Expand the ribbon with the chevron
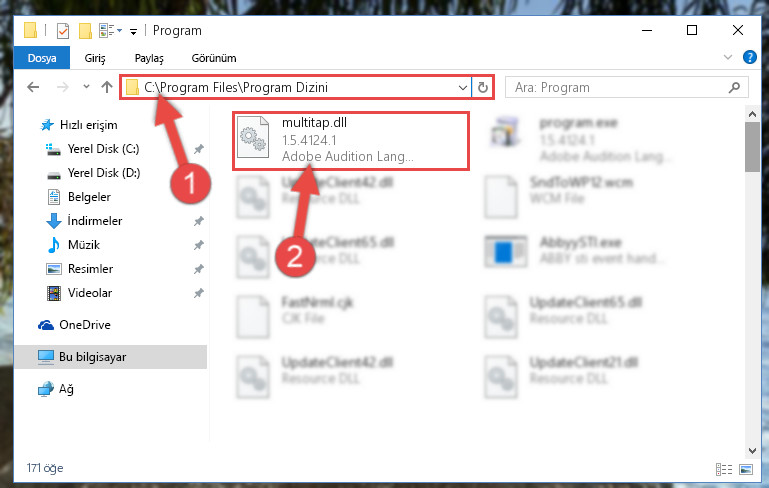This screenshot has width=769, height=488. [x=728, y=57]
